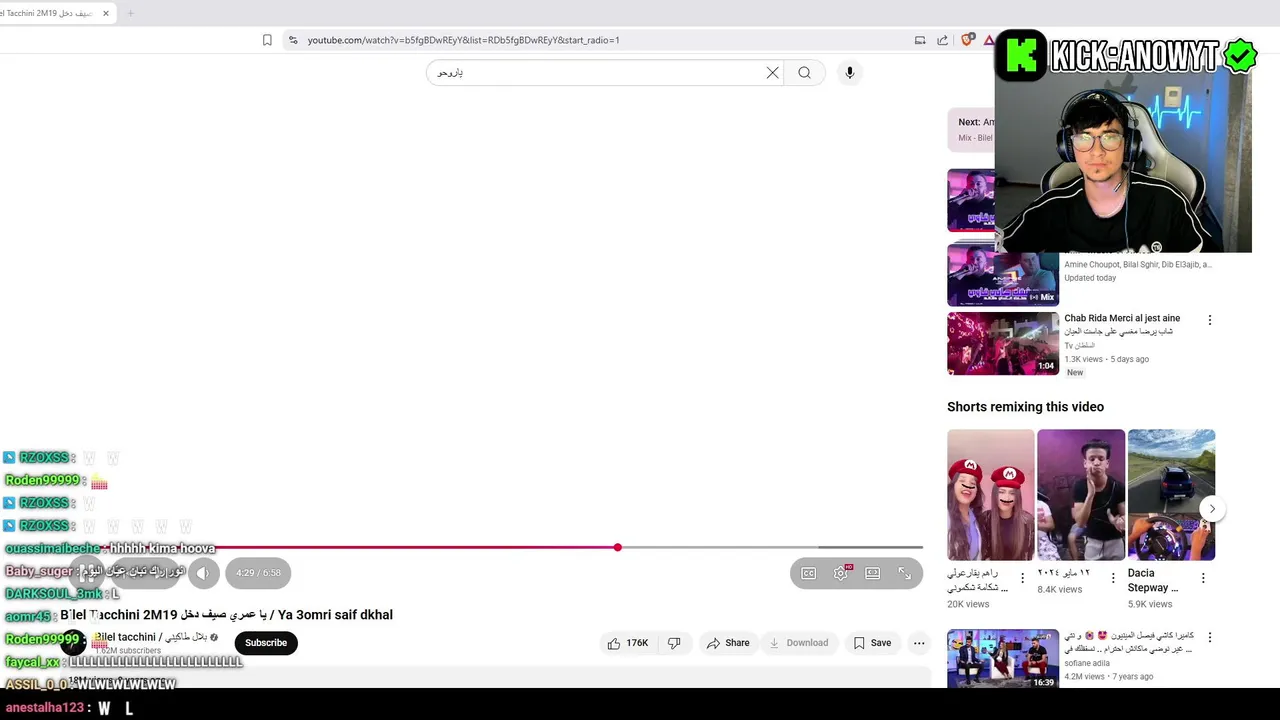
Task: Click the Dacia Stepway Short title
Action: [x=1153, y=581]
